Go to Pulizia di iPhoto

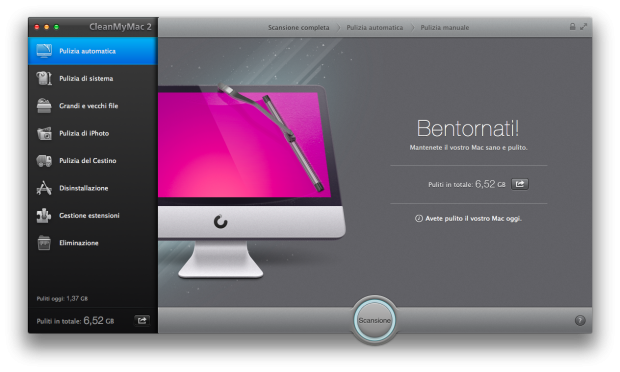[93, 133]
